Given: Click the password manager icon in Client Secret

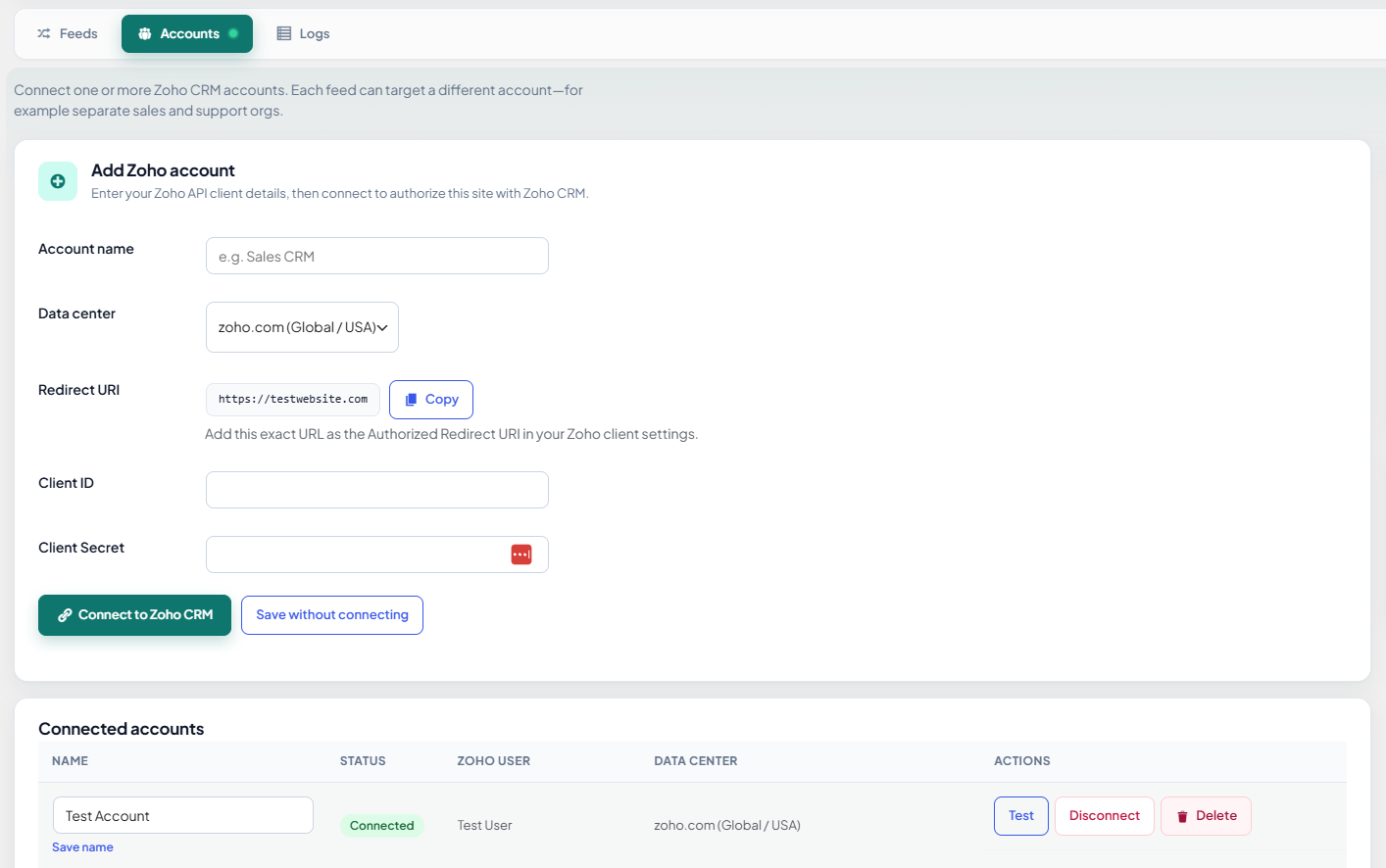Looking at the screenshot, I should coord(521,555).
